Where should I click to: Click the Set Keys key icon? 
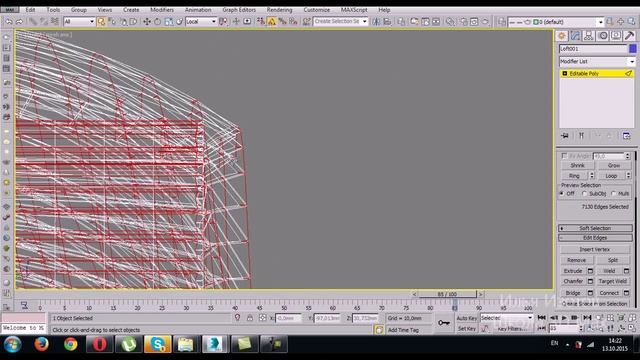coord(444,323)
